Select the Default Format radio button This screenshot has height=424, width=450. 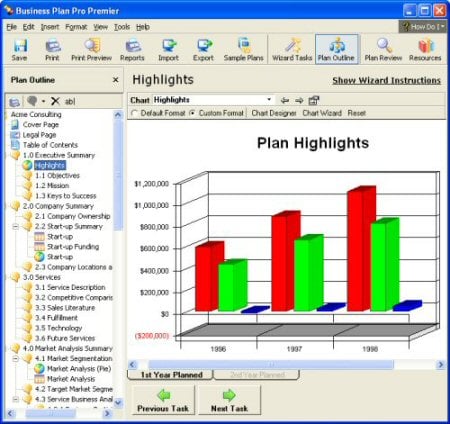(x=134, y=113)
